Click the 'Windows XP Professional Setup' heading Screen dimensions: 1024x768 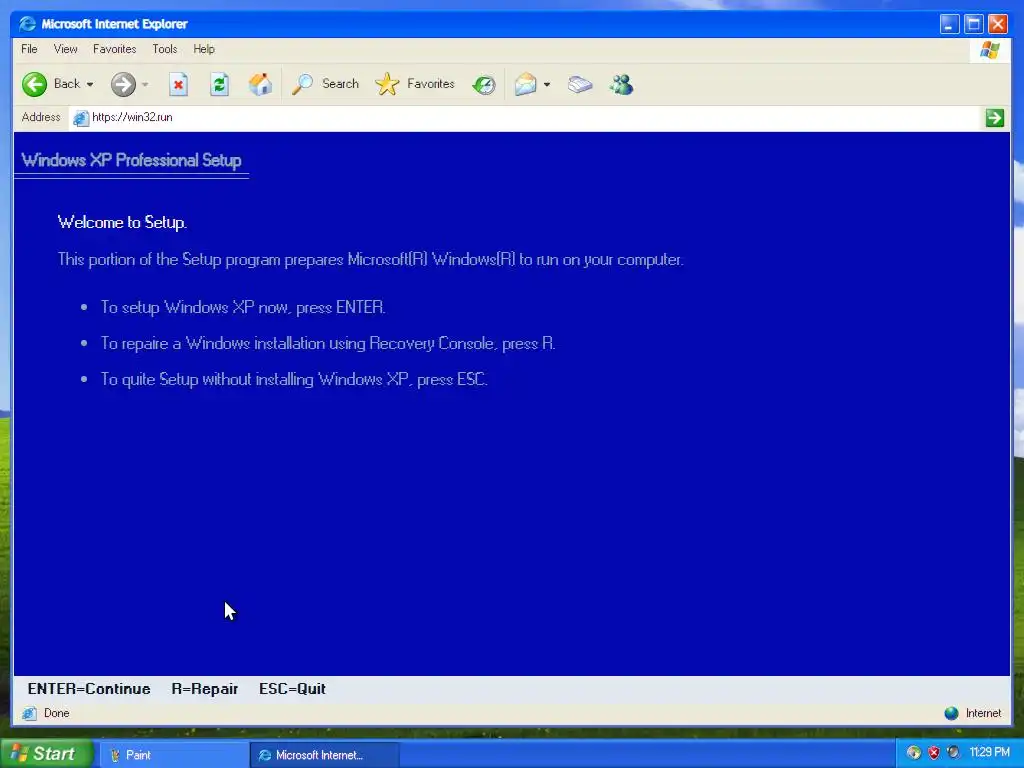pos(131,161)
